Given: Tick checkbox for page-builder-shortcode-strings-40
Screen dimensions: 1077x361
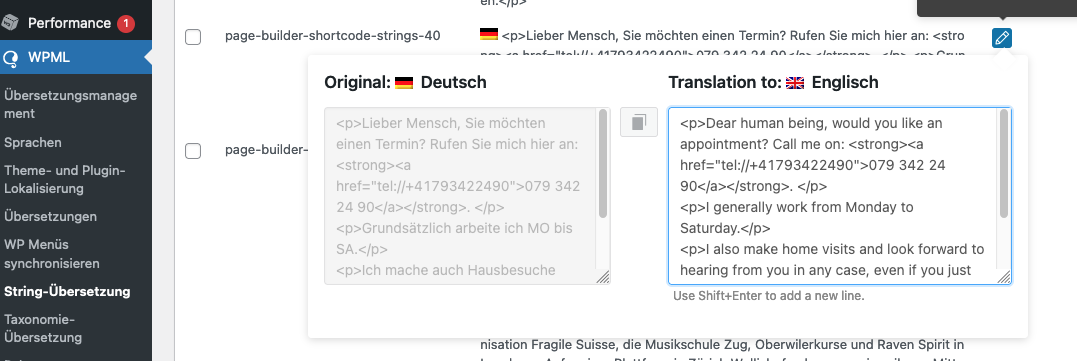Looking at the screenshot, I should coord(193,37).
